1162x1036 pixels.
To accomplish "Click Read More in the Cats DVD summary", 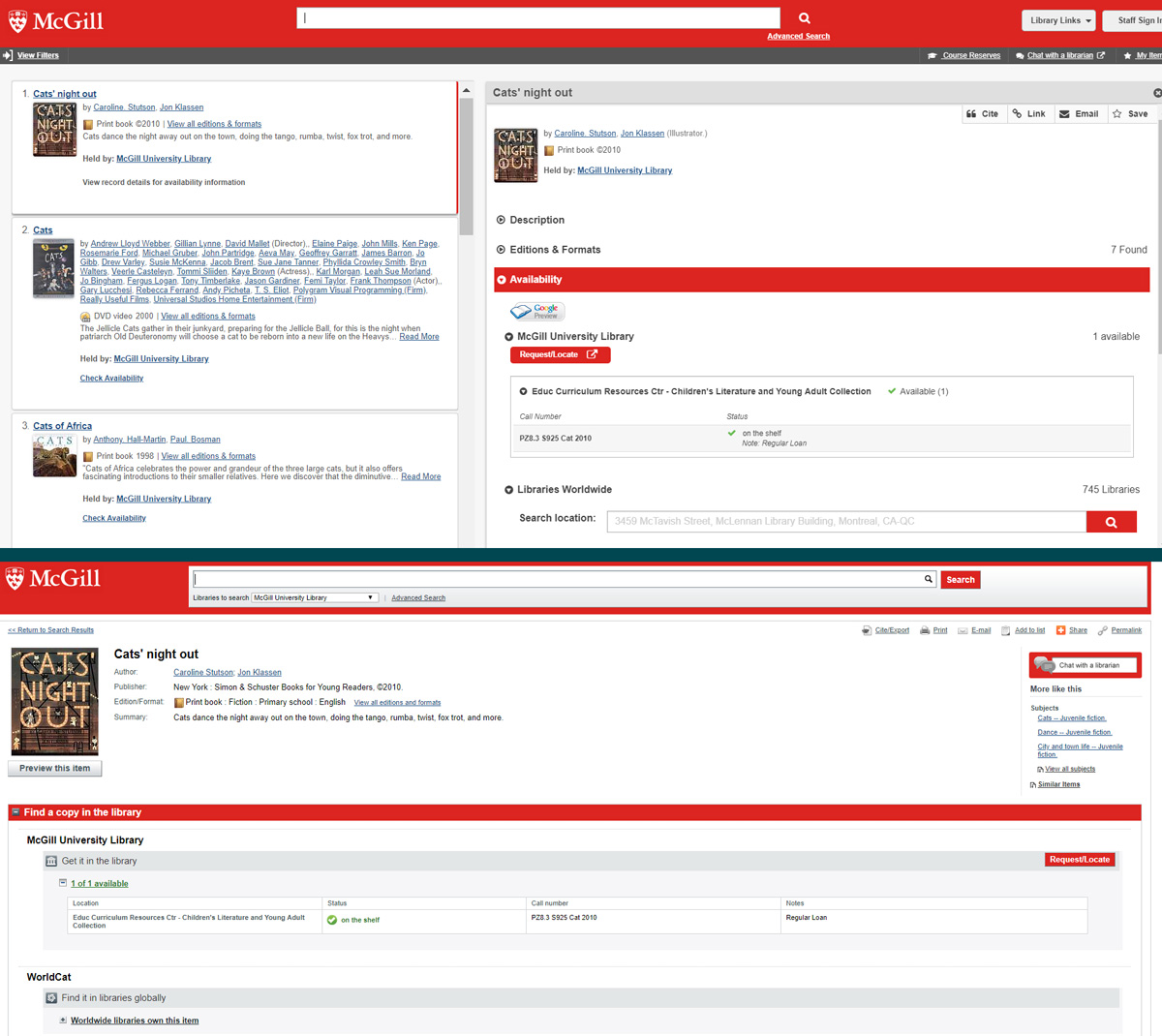I will click(419, 337).
